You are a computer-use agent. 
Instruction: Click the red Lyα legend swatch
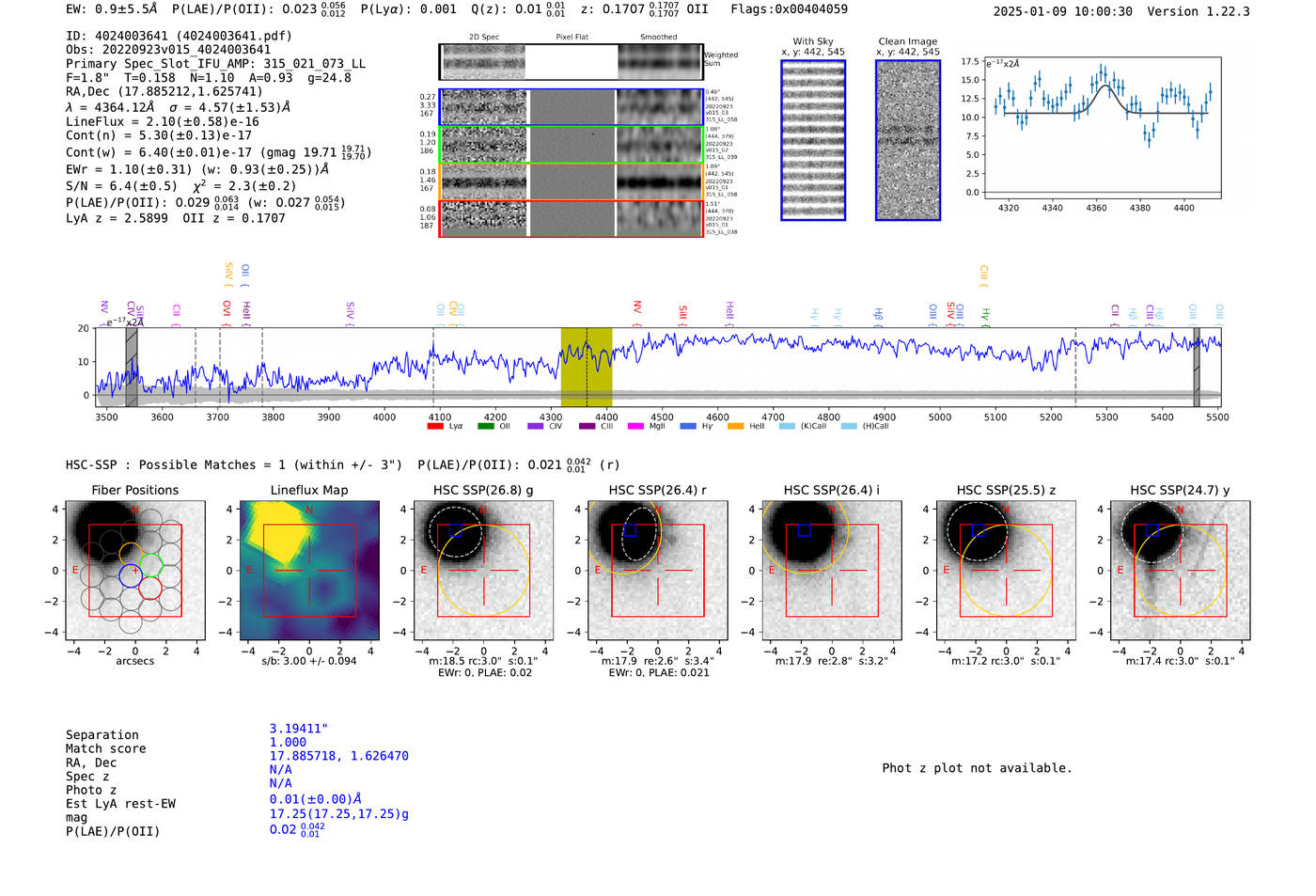point(435,426)
